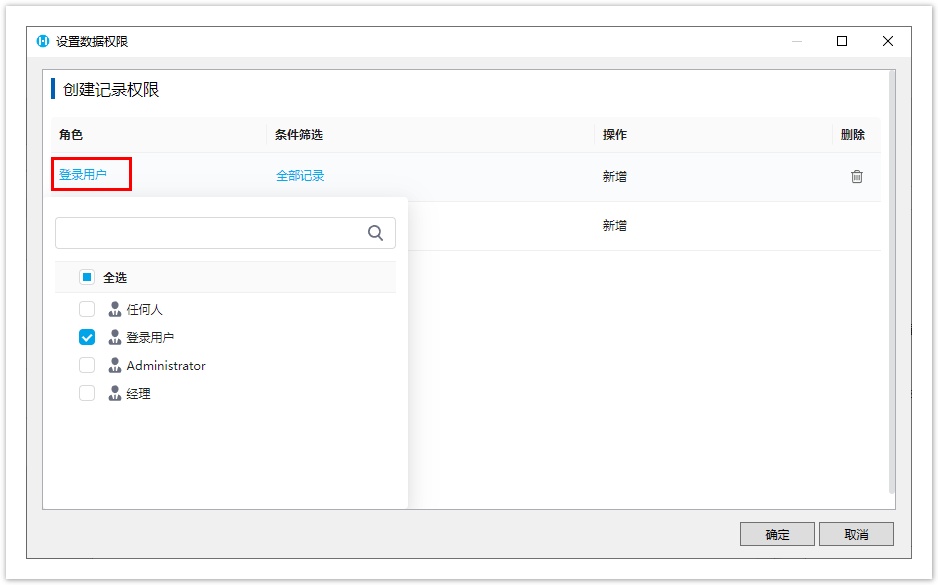The image size is (938, 585).
Task: Toggle the 全选 select-all checkbox
Action: point(87,278)
